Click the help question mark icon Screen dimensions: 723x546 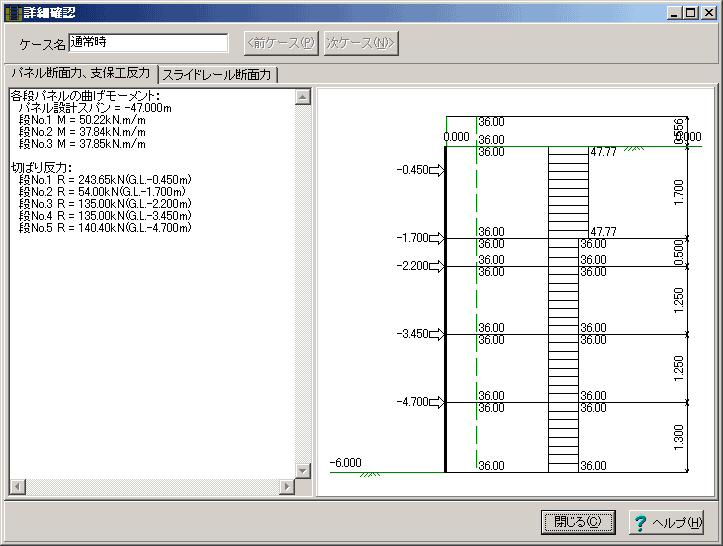point(641,523)
